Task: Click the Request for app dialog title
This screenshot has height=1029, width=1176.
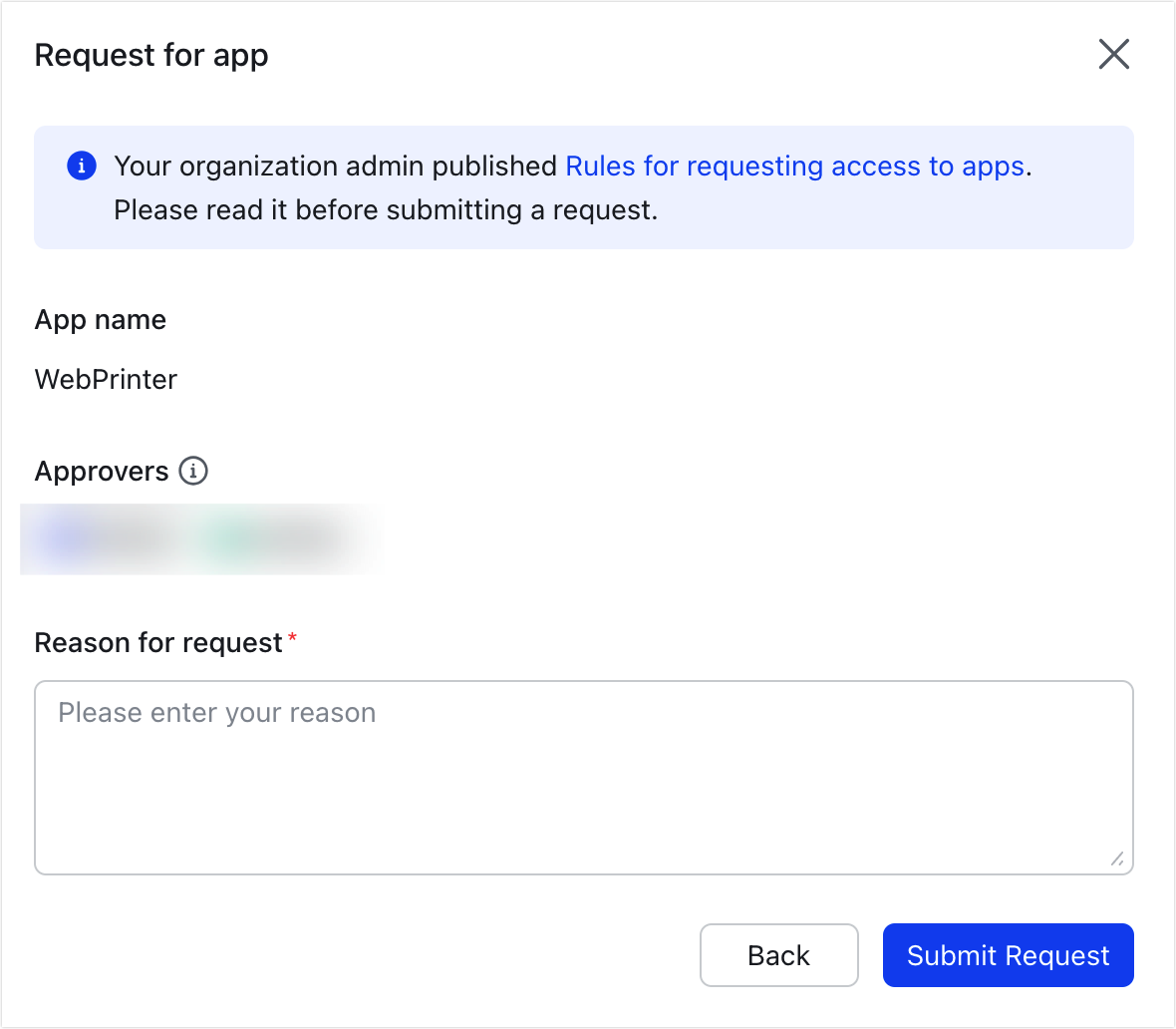Action: tap(151, 55)
